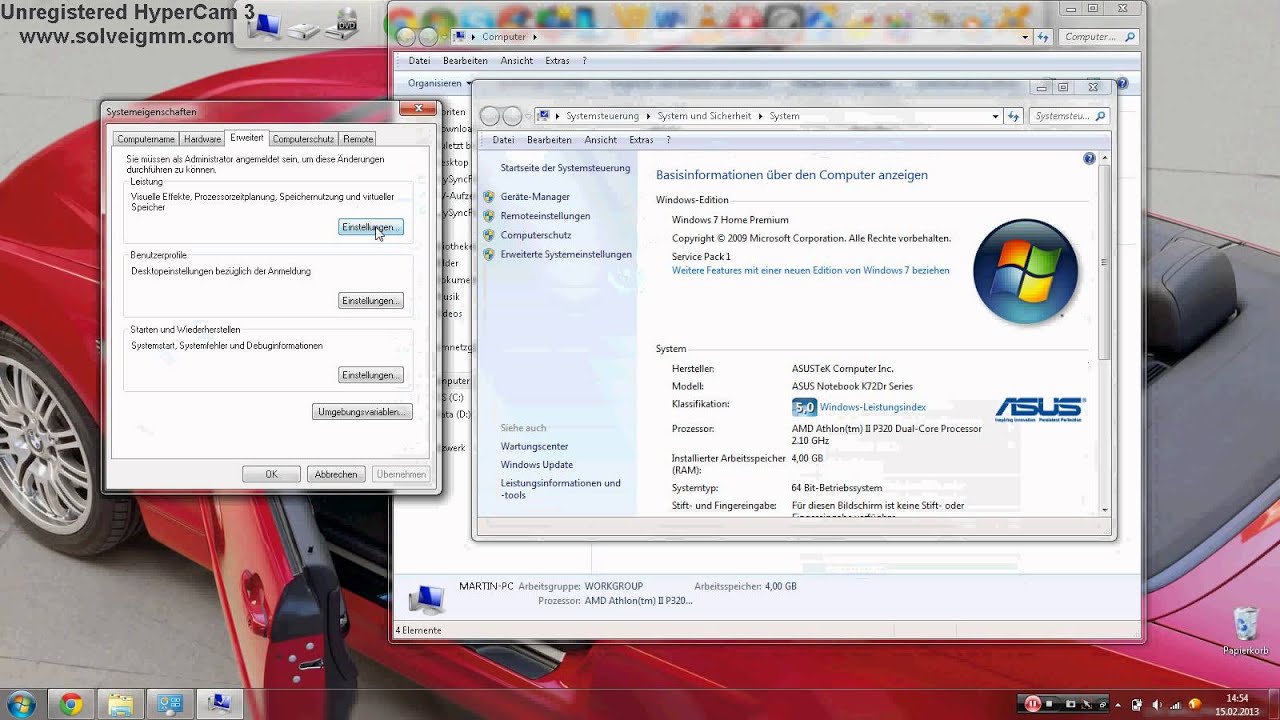This screenshot has height=720, width=1280.
Task: Open Windows-Leistungsindex link
Action: pos(873,407)
